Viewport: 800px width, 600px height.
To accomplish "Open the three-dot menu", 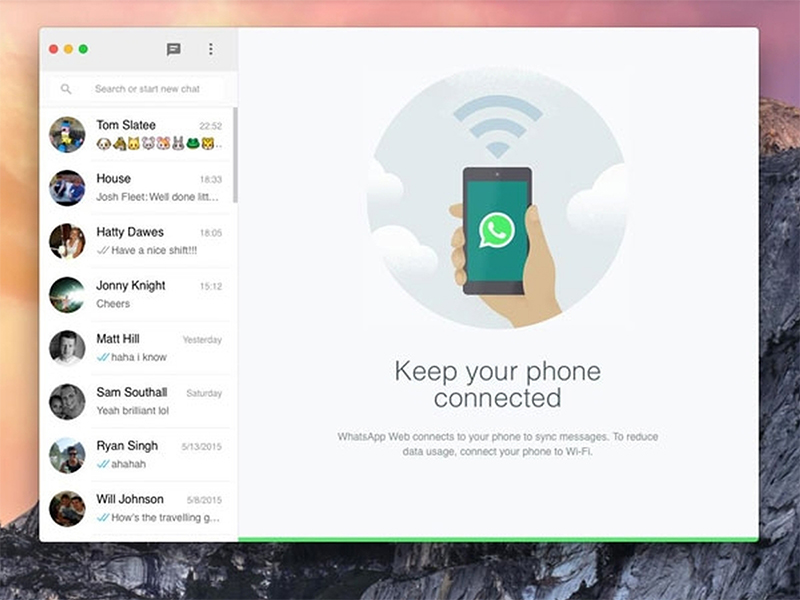I will 211,49.
